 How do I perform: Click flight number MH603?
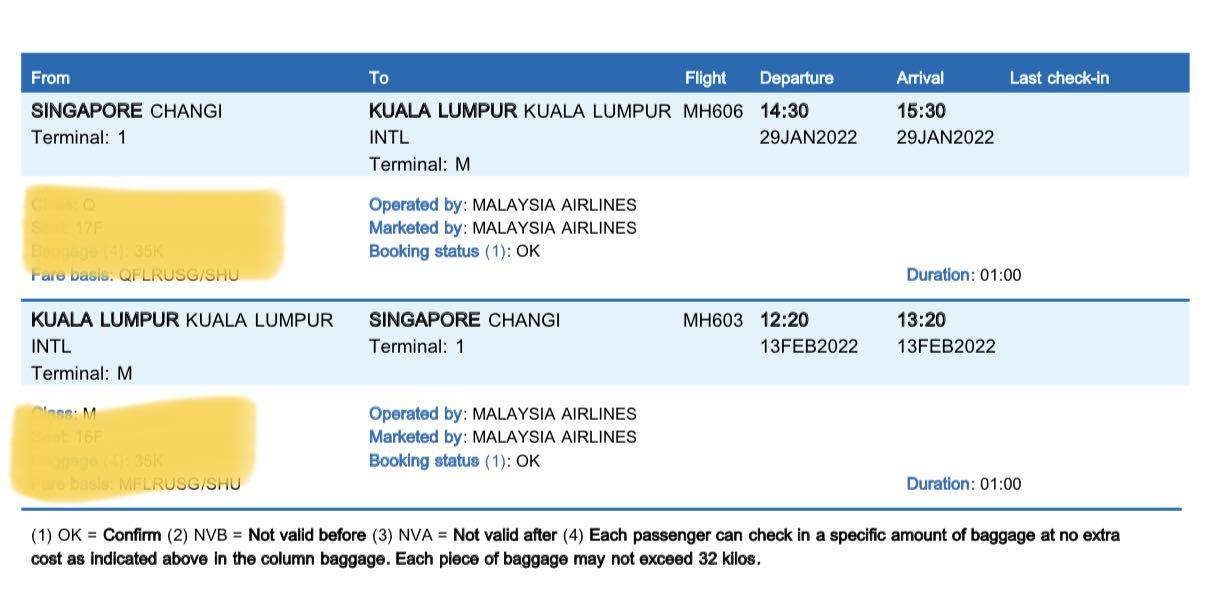point(713,321)
